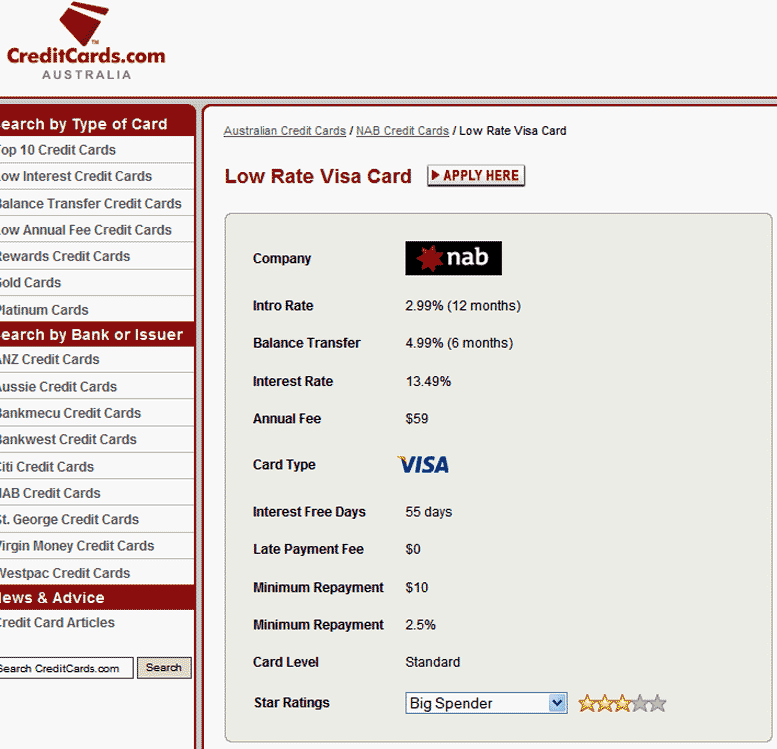Click the intro rate value 2.99% (12 months)
This screenshot has height=749, width=777.
(x=463, y=306)
